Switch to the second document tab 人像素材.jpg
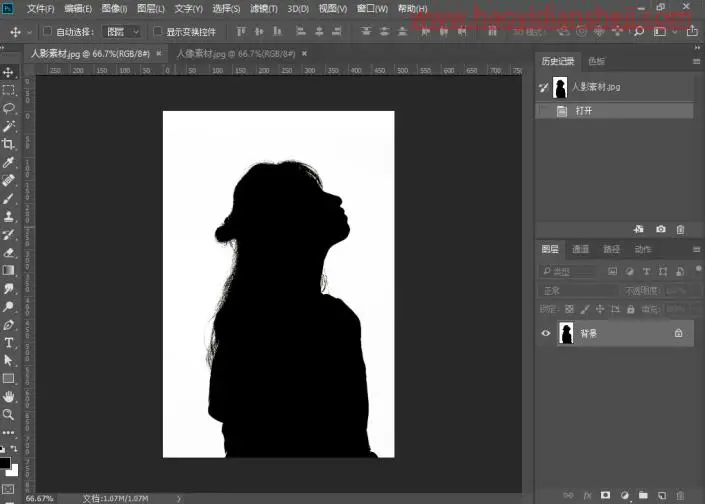The image size is (705, 504). coord(236,54)
